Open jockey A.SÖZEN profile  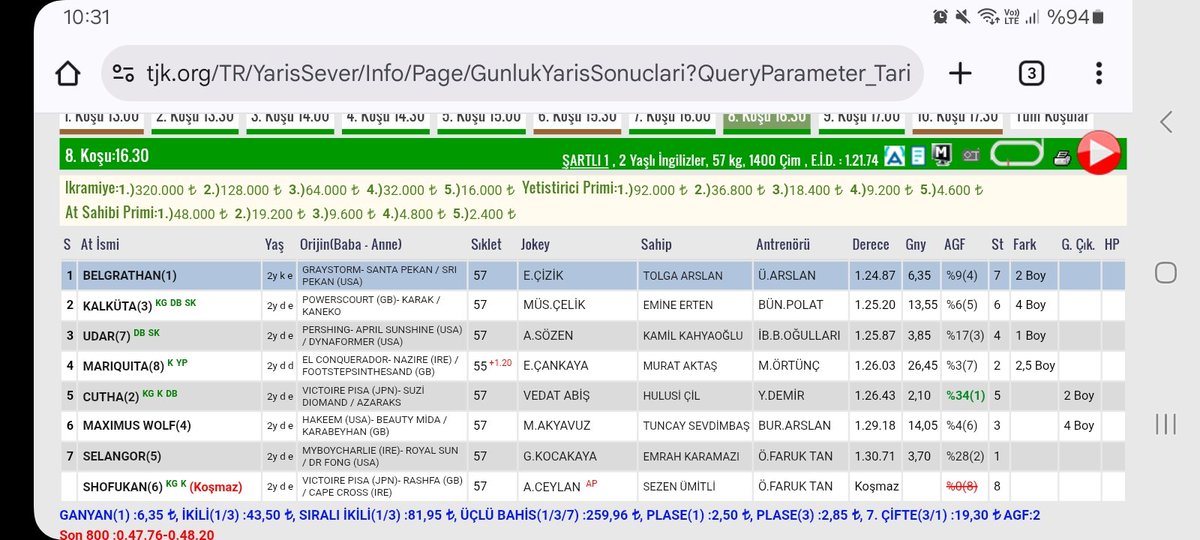pos(547,336)
